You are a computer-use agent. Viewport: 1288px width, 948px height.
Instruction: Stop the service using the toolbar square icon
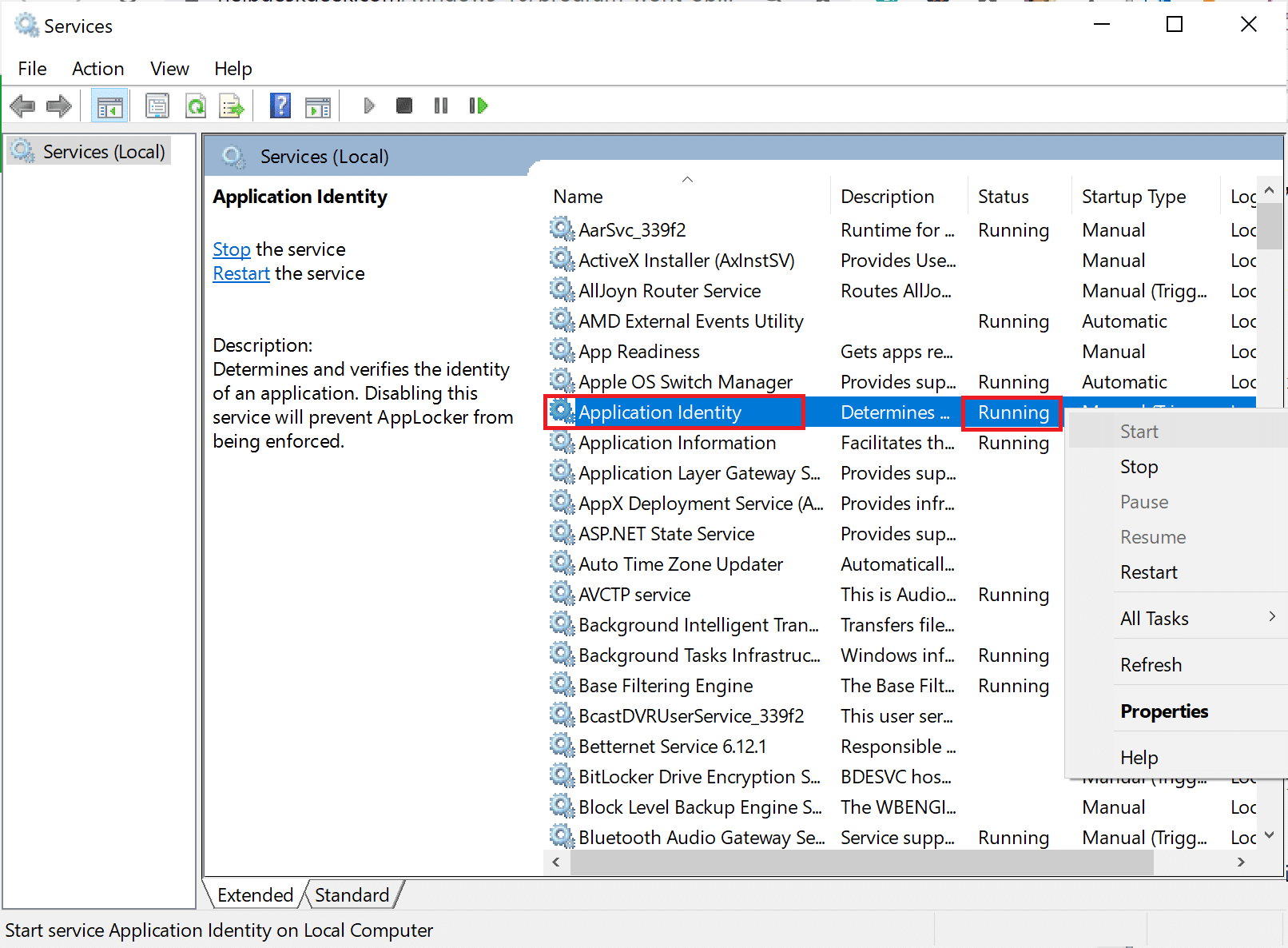point(403,105)
